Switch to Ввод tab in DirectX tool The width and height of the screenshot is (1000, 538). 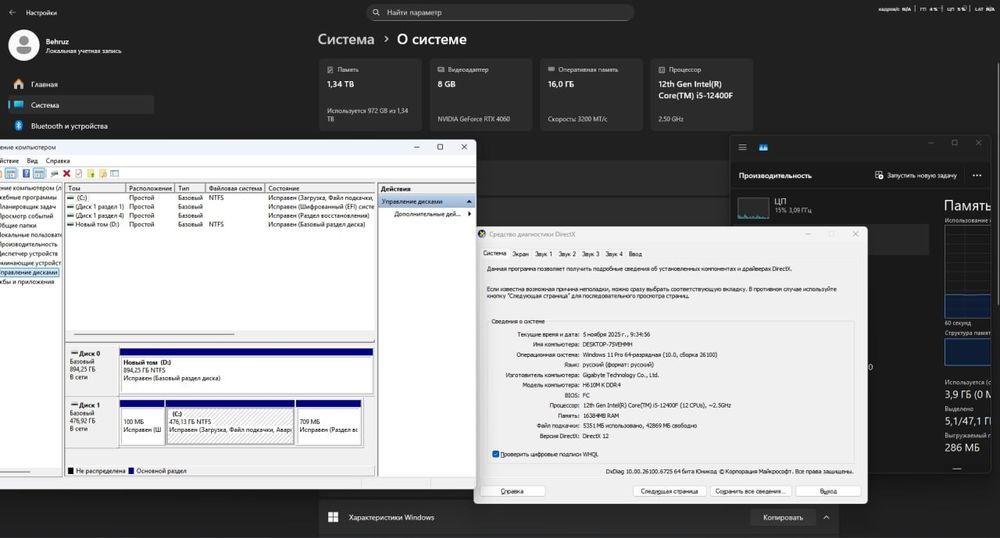coord(635,254)
